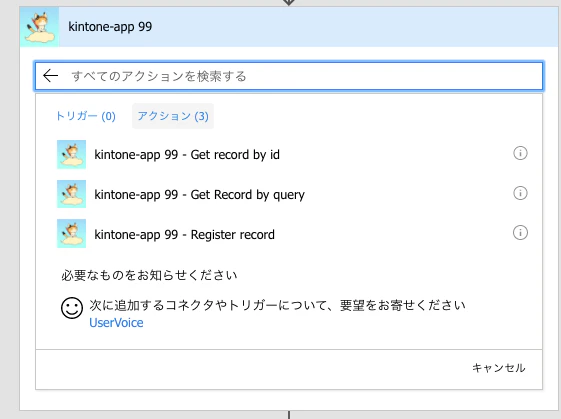Show info for Get Record by query

tap(520, 193)
